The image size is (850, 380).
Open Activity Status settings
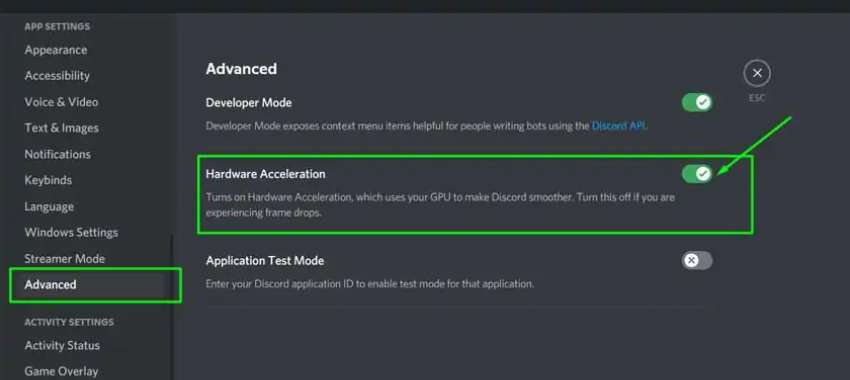62,345
